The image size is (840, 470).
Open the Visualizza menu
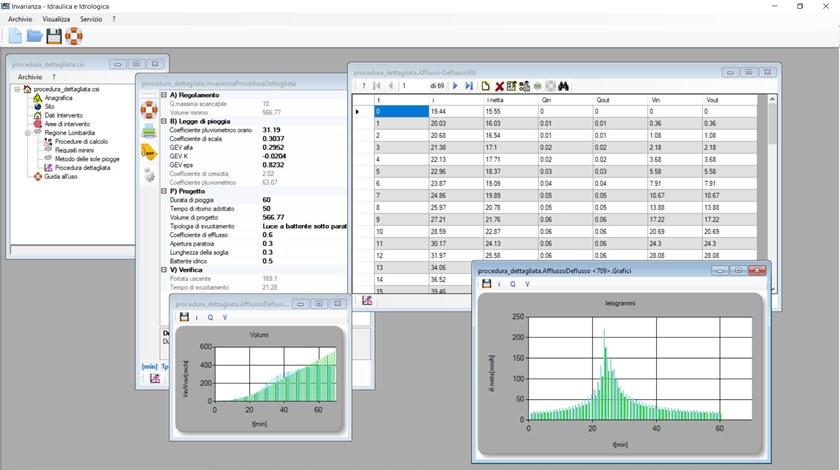tap(56, 19)
